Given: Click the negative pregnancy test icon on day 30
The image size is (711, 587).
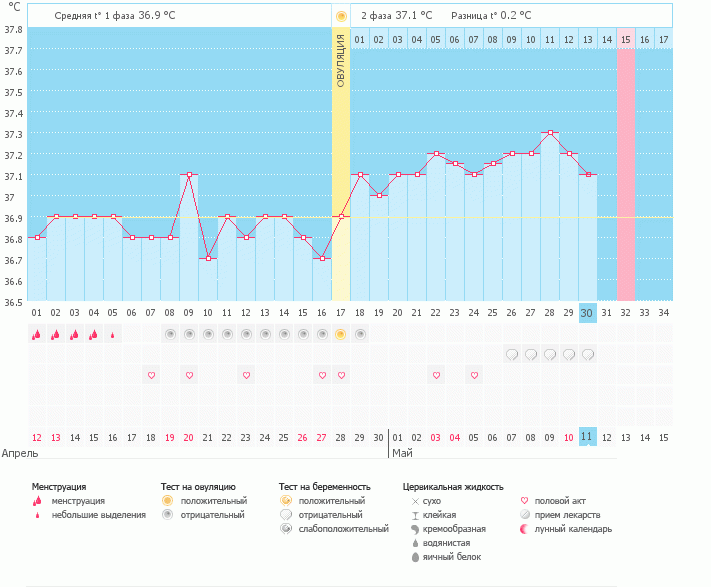Looking at the screenshot, I should tap(588, 354).
